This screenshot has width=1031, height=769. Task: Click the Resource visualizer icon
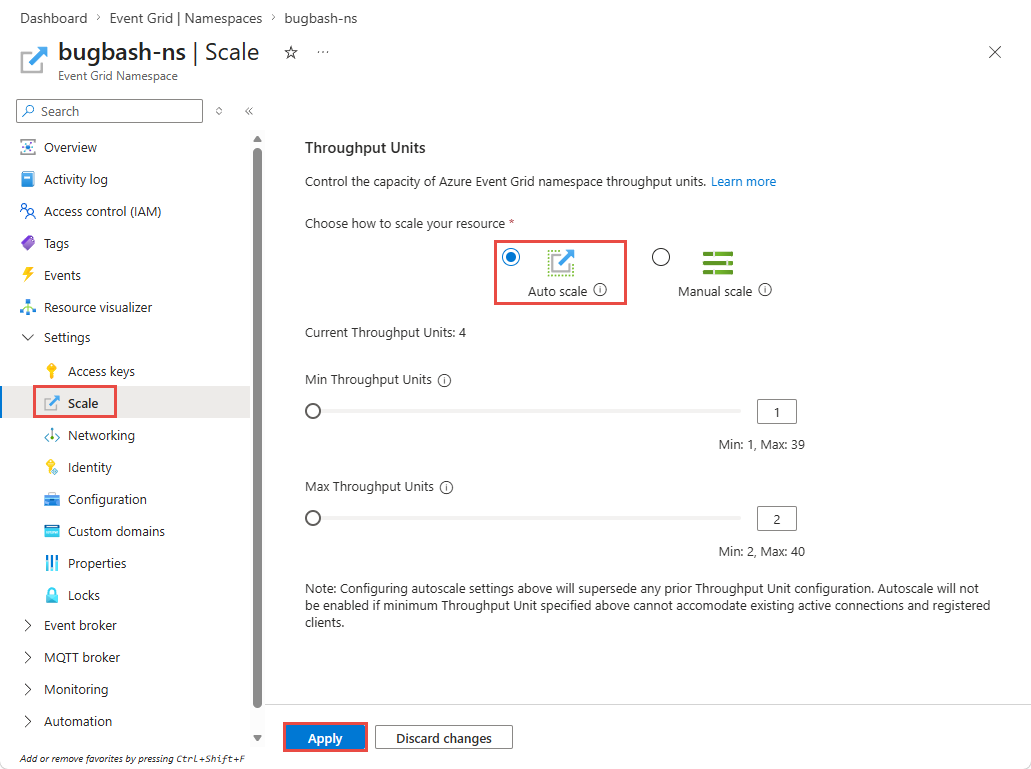[x=28, y=307]
